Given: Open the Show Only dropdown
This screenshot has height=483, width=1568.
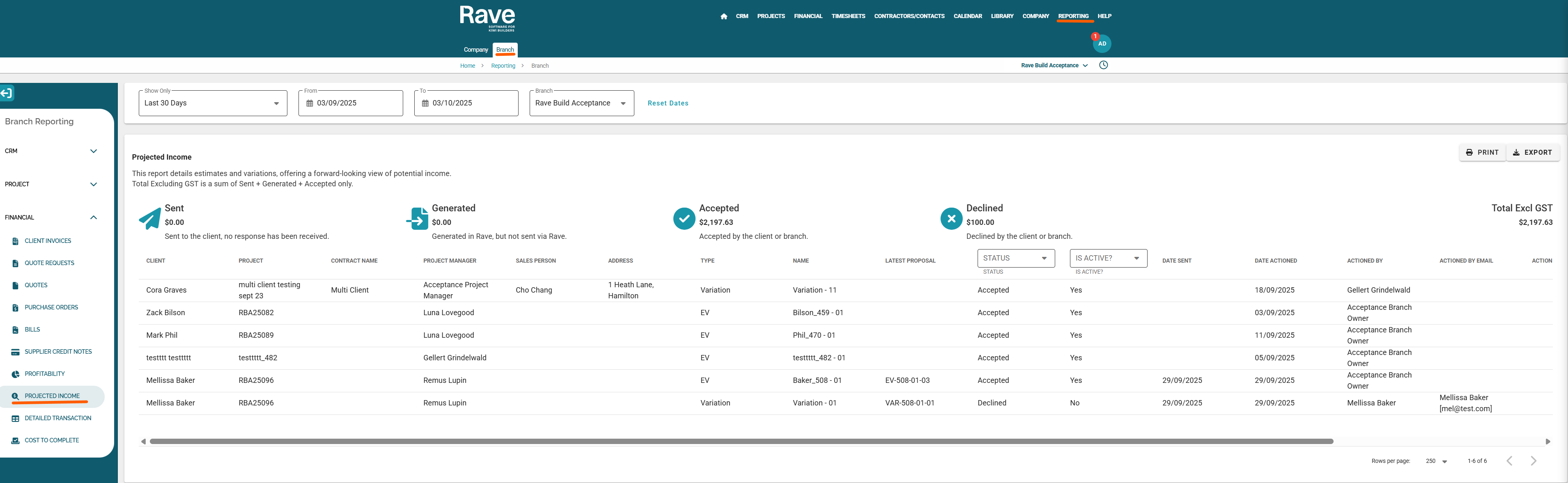Looking at the screenshot, I should 212,103.
